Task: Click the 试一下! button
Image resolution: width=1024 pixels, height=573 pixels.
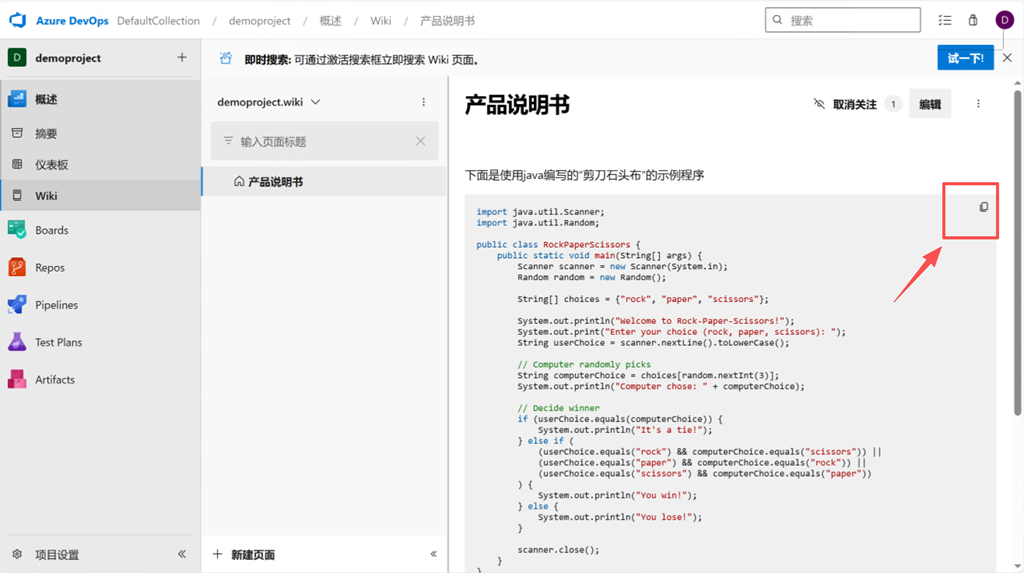Action: point(965,58)
